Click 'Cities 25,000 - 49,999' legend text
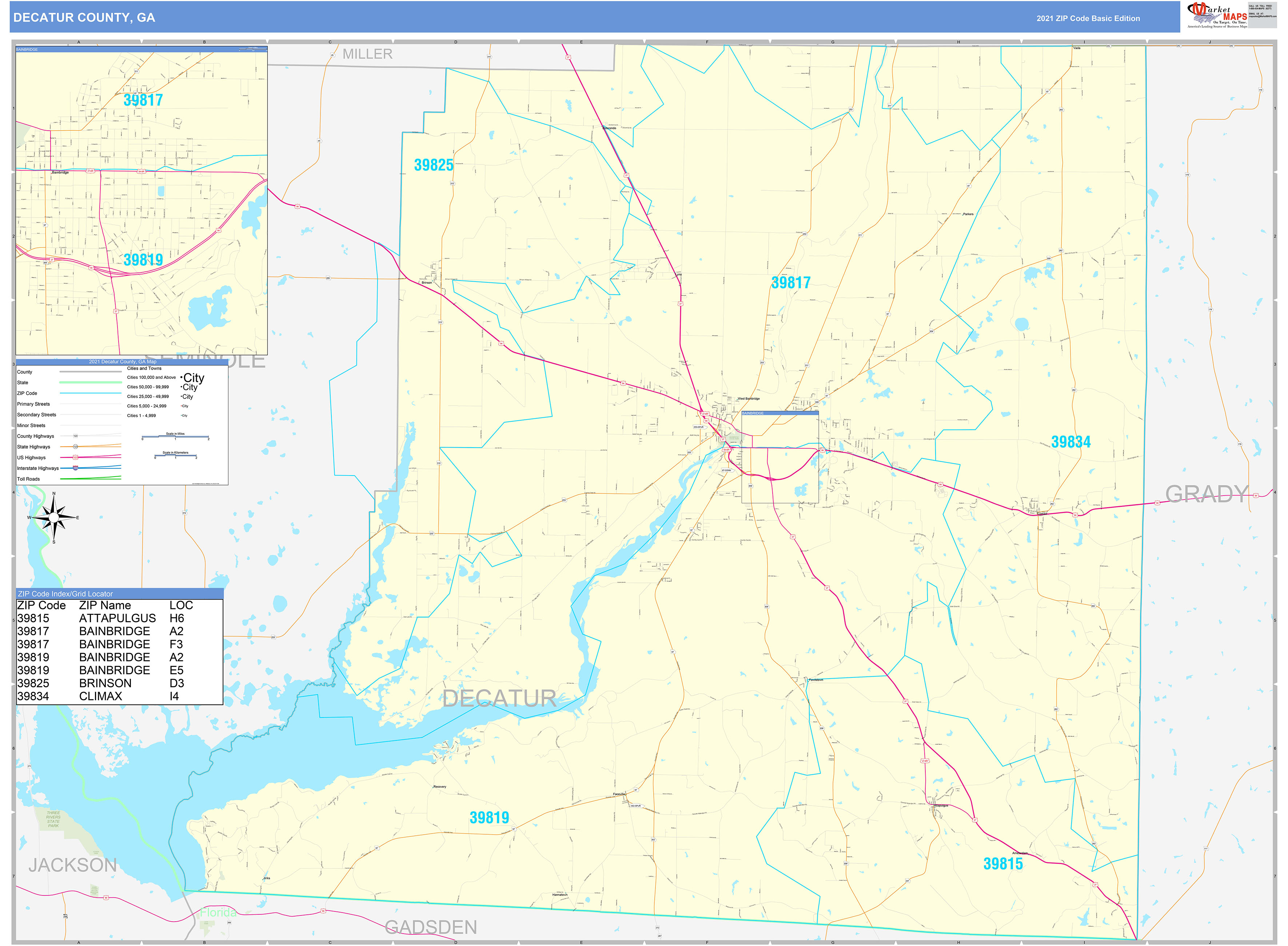The image size is (1288, 946). pos(148,396)
